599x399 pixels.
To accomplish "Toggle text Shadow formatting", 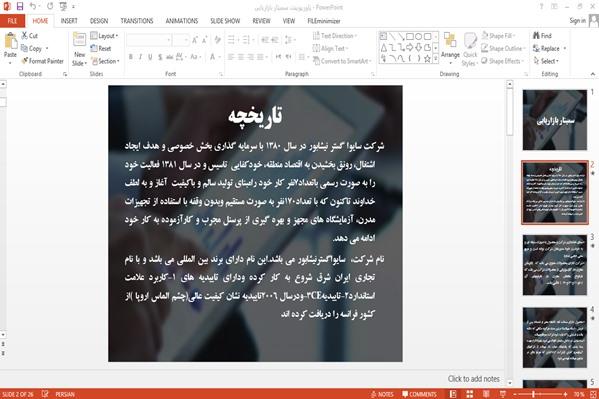I will point(160,57).
